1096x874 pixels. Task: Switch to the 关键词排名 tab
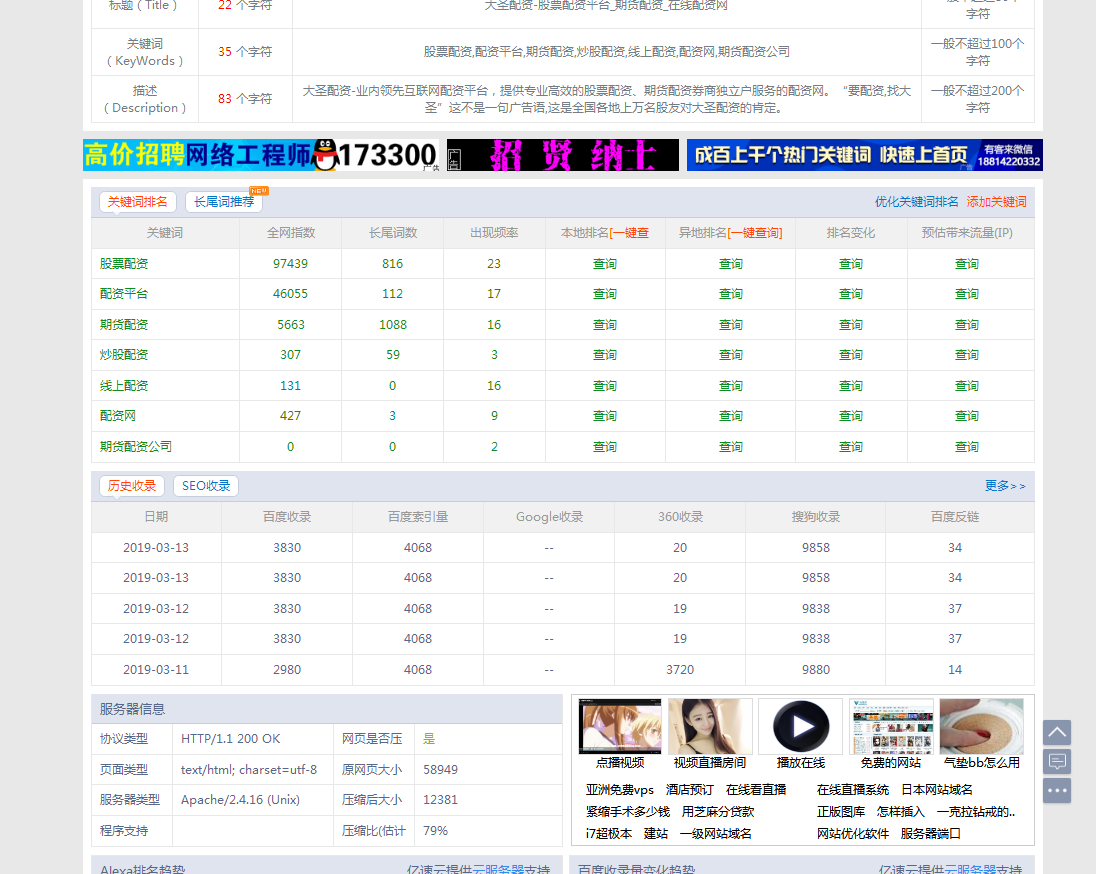point(138,202)
